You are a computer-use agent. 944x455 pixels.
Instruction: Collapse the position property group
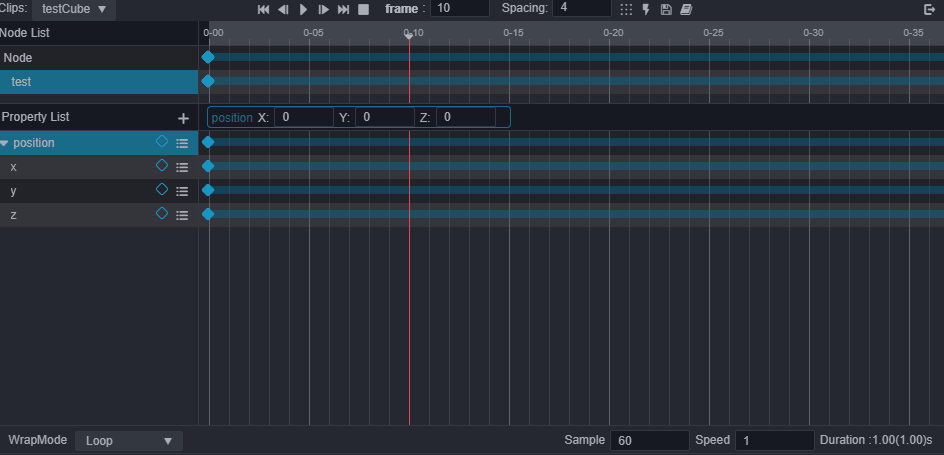pos(5,143)
